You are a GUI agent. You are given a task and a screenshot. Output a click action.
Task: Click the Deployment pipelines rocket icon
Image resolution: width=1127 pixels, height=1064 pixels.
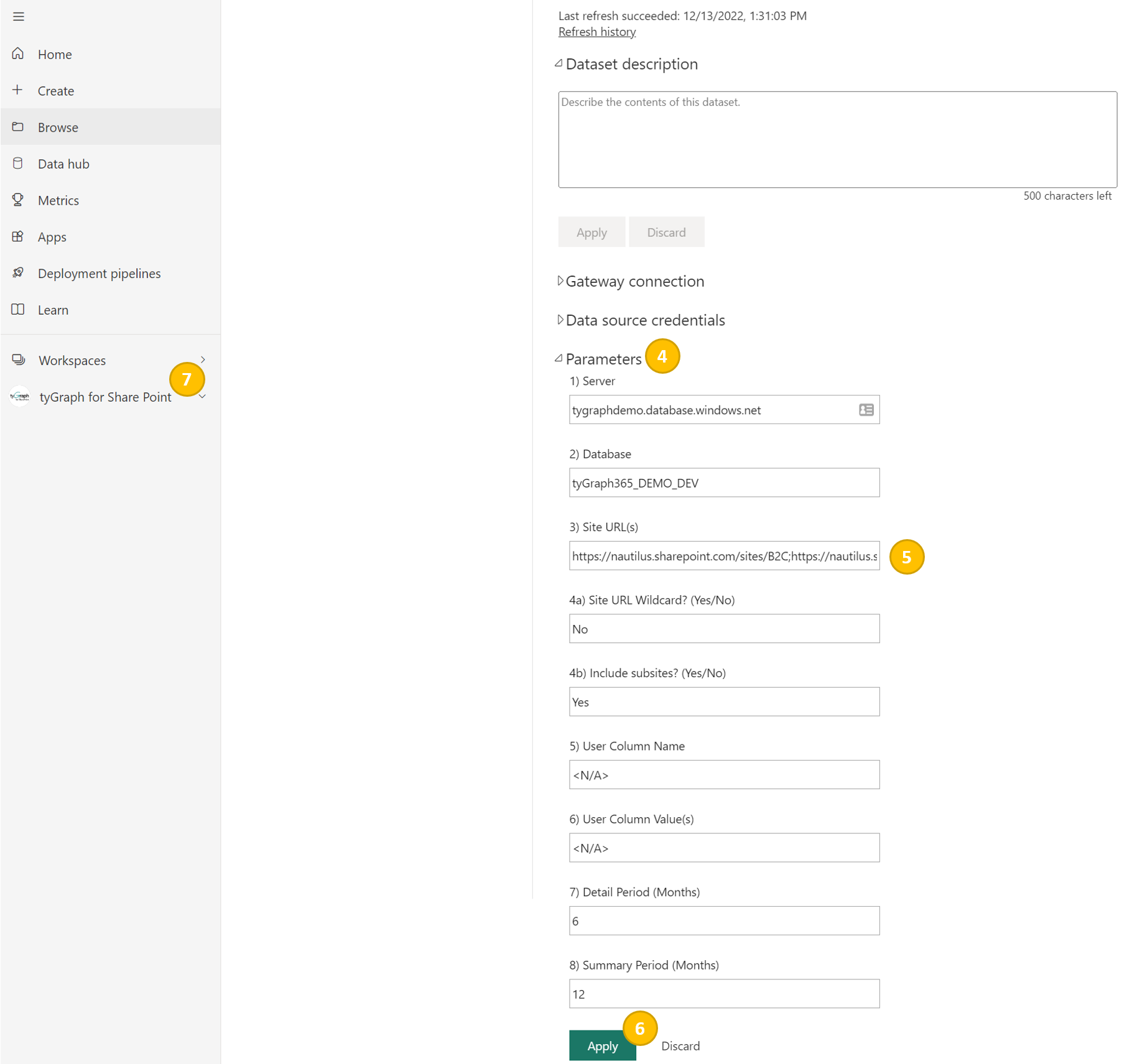click(x=18, y=273)
